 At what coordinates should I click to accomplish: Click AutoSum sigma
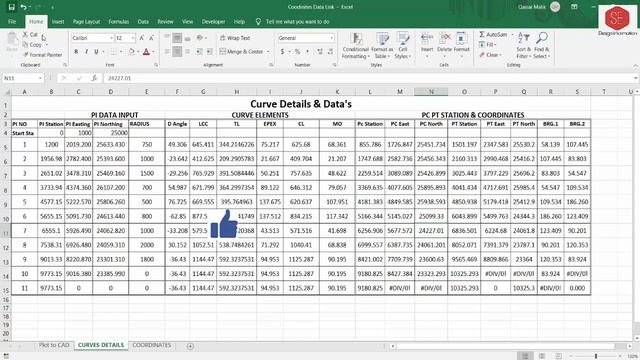coord(493,35)
